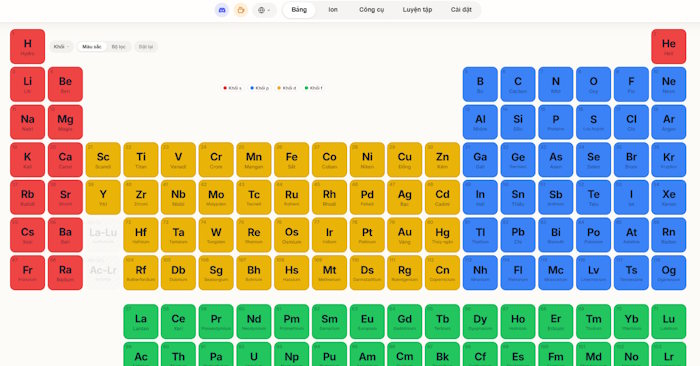Toggle the red Khối s legend item
The height and width of the screenshot is (366, 700).
tap(232, 88)
